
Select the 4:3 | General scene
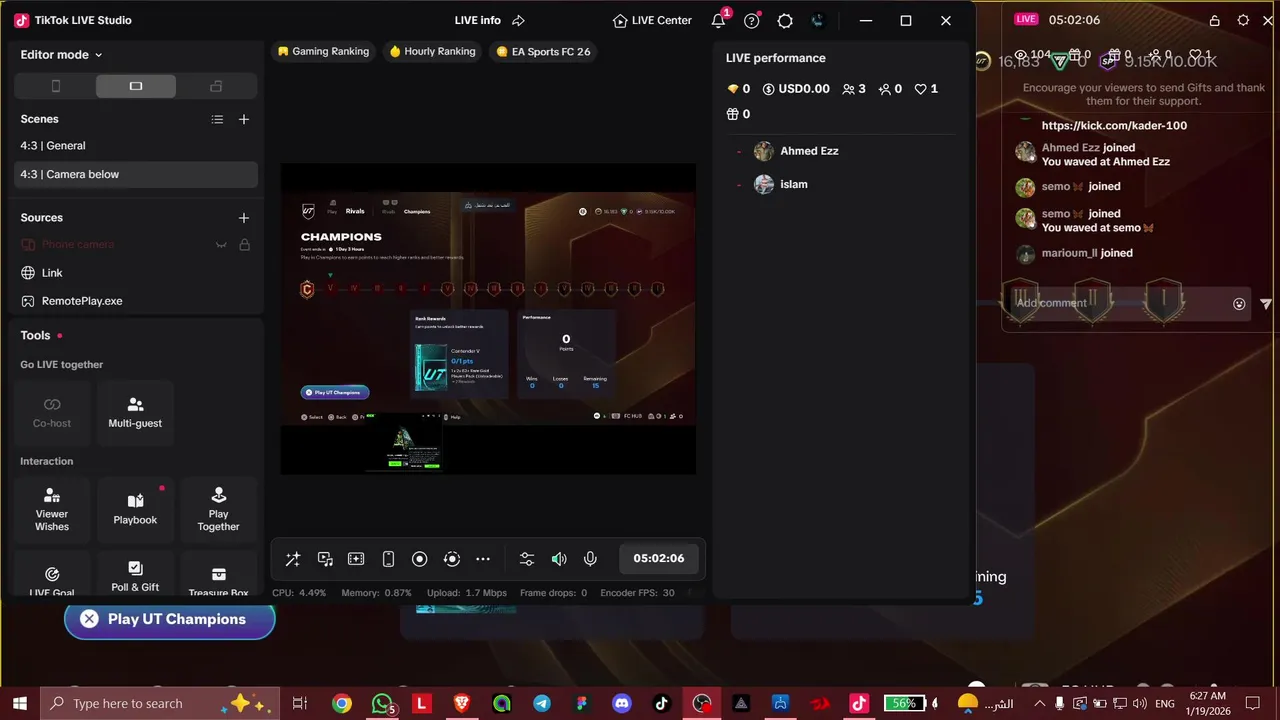(x=136, y=145)
